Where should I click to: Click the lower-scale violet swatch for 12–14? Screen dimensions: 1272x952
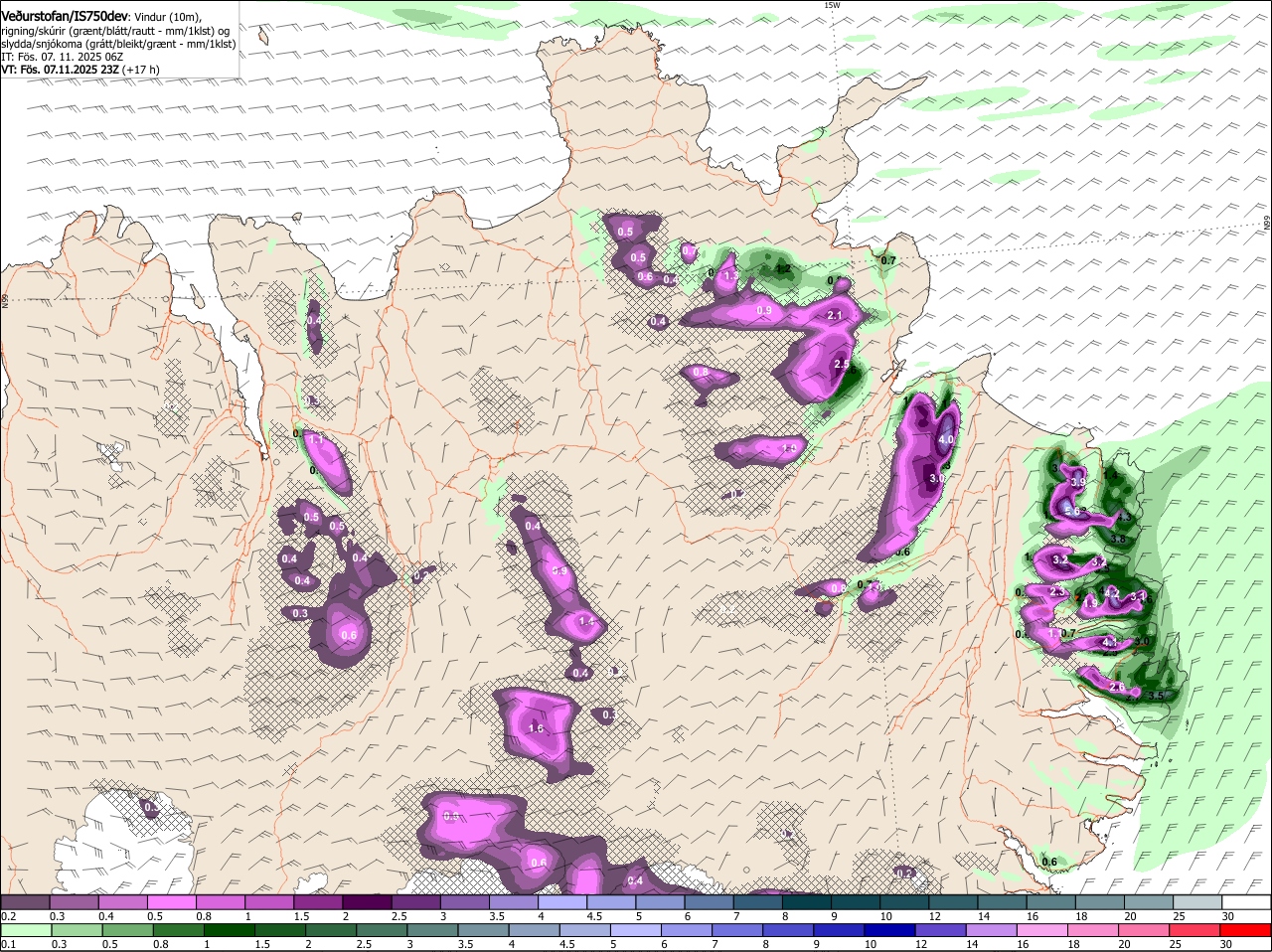(x=941, y=930)
